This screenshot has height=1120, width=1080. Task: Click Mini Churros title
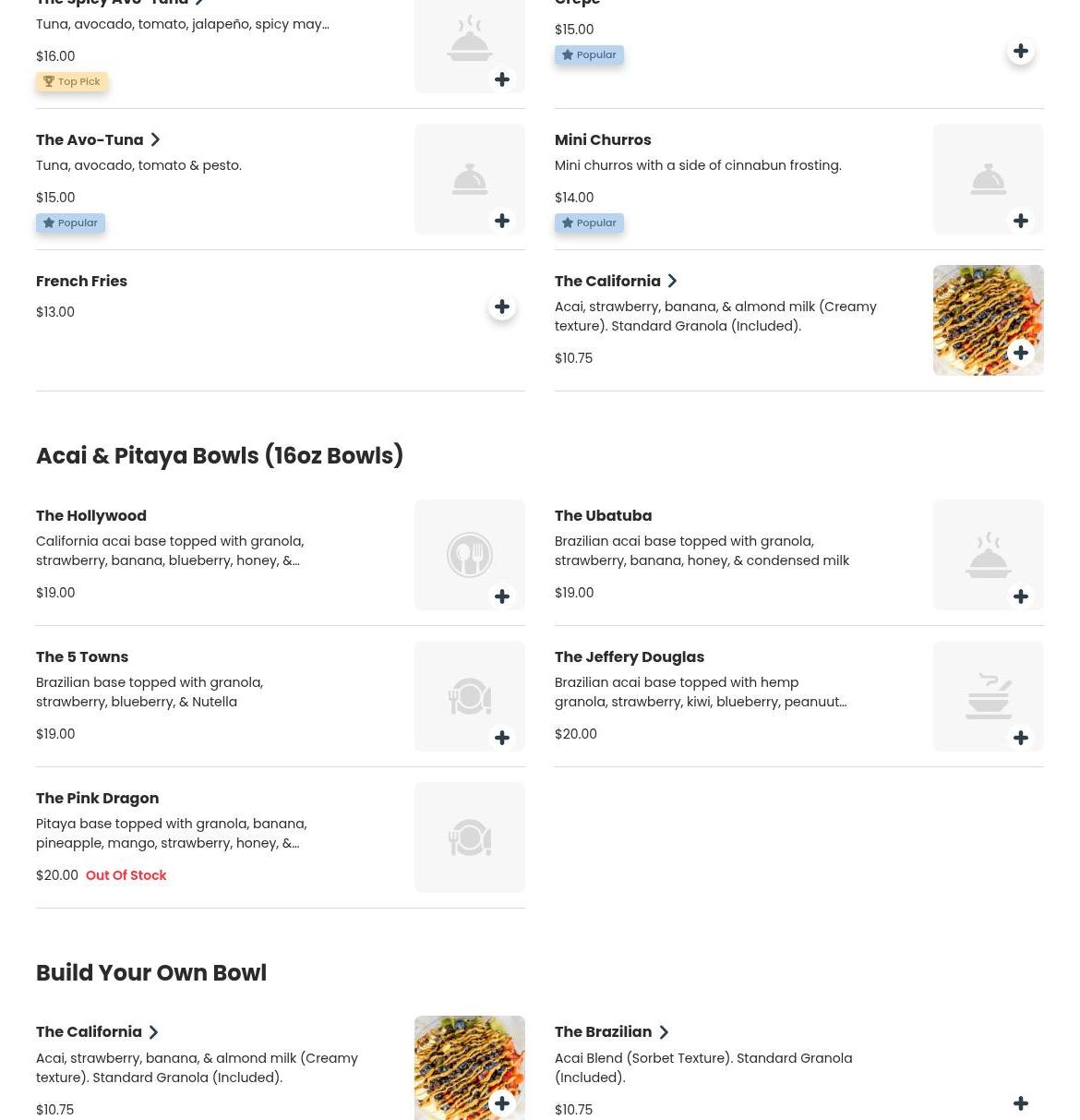coord(602,139)
